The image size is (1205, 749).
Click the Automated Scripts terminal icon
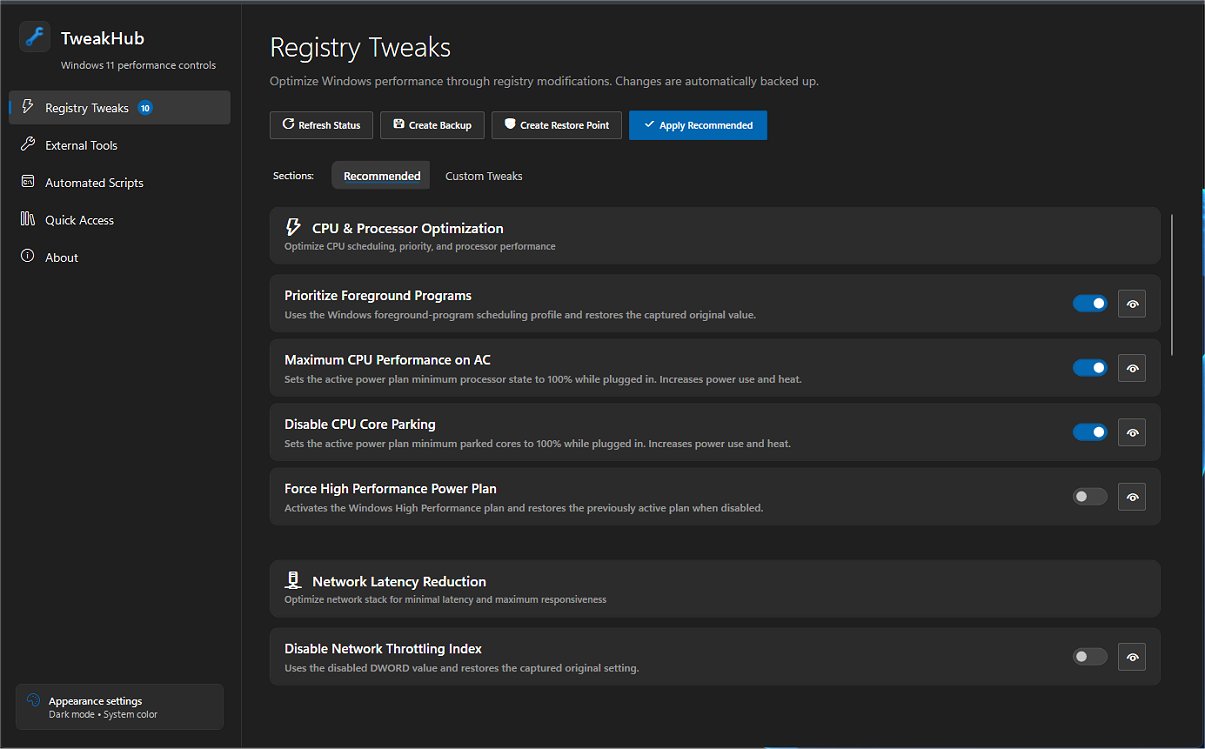click(28, 182)
